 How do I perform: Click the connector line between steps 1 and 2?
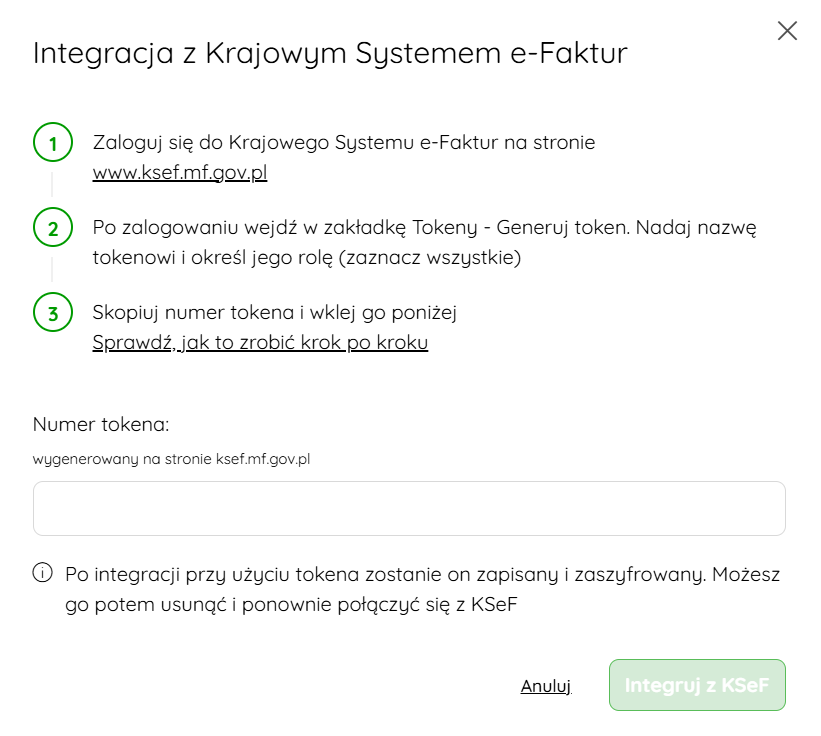53,184
